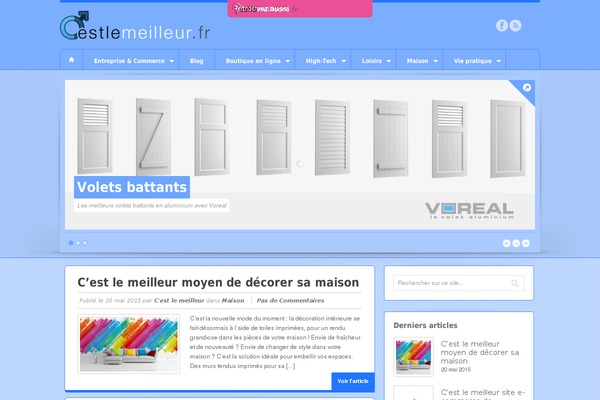Click the 20 mai 2015 sidebar date
Viewport: 600px width, 400px height.
pyautogui.click(x=456, y=370)
